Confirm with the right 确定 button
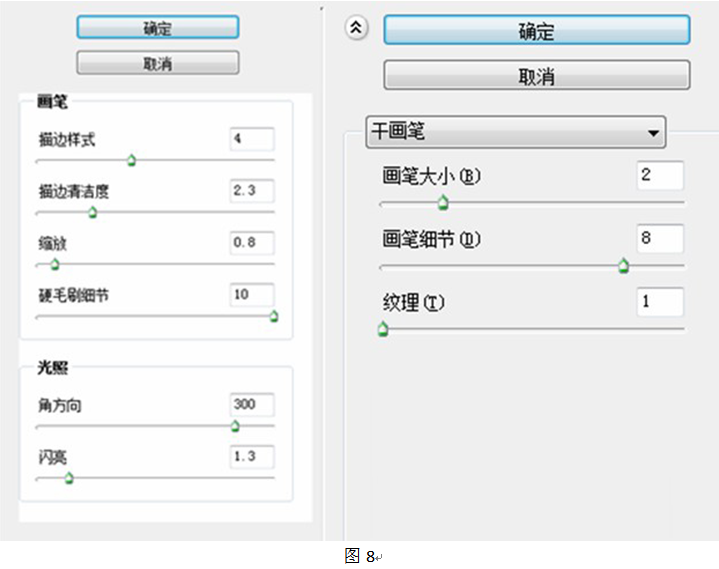Screen dimensions: 719x569 [x=536, y=30]
